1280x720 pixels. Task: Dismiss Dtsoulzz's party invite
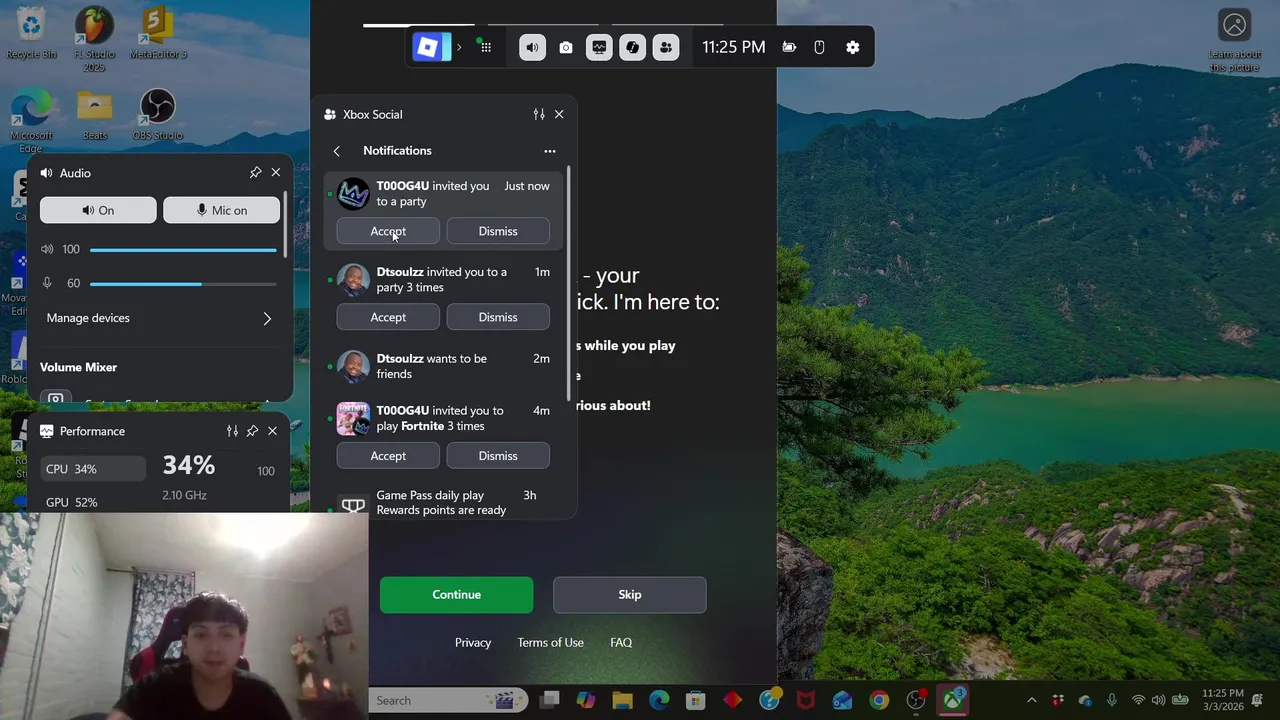pos(498,317)
